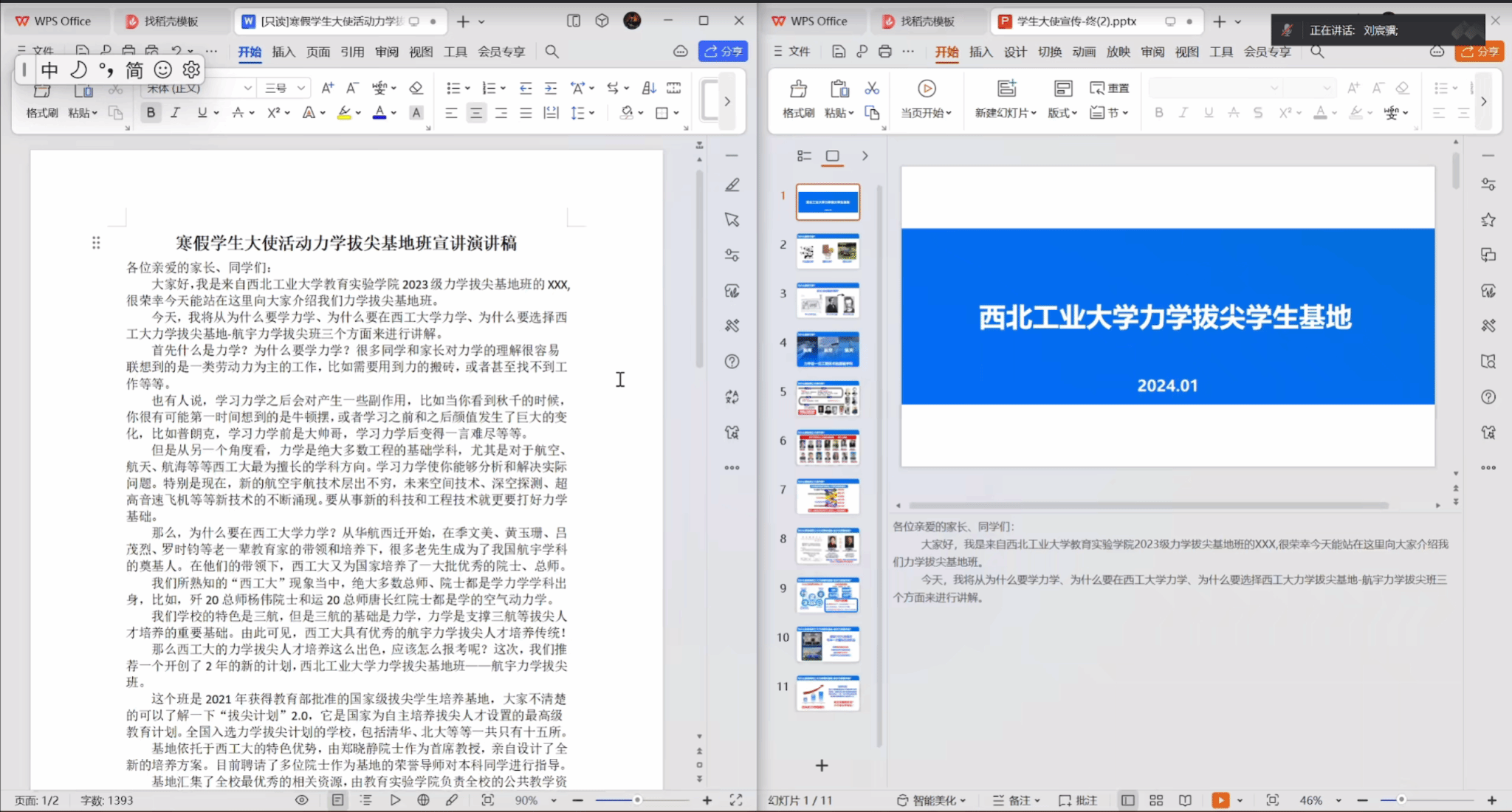Open the font size 三号 dropdown
This screenshot has width=1512, height=812.
click(300, 88)
